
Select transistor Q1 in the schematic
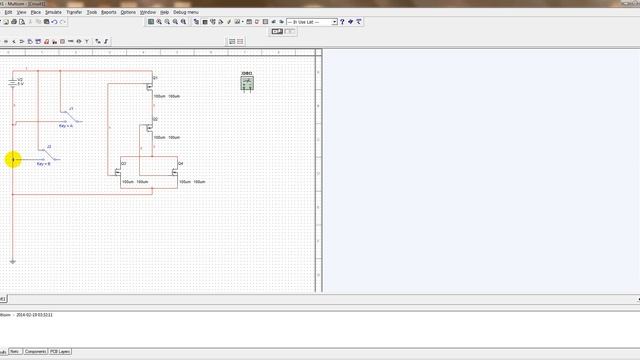[150, 87]
